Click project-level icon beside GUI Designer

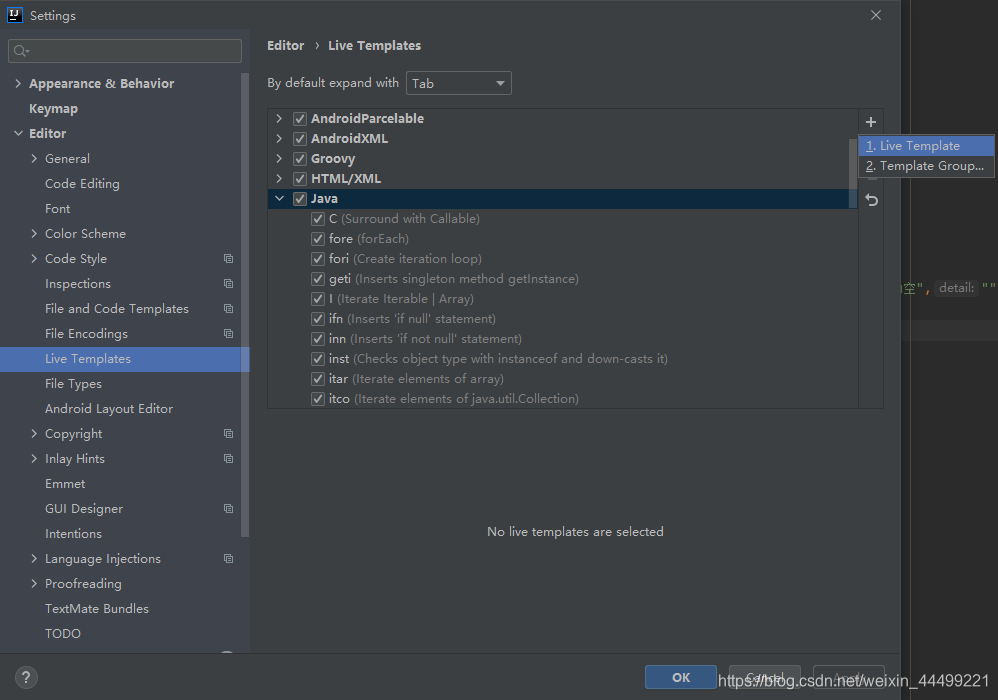[228, 508]
